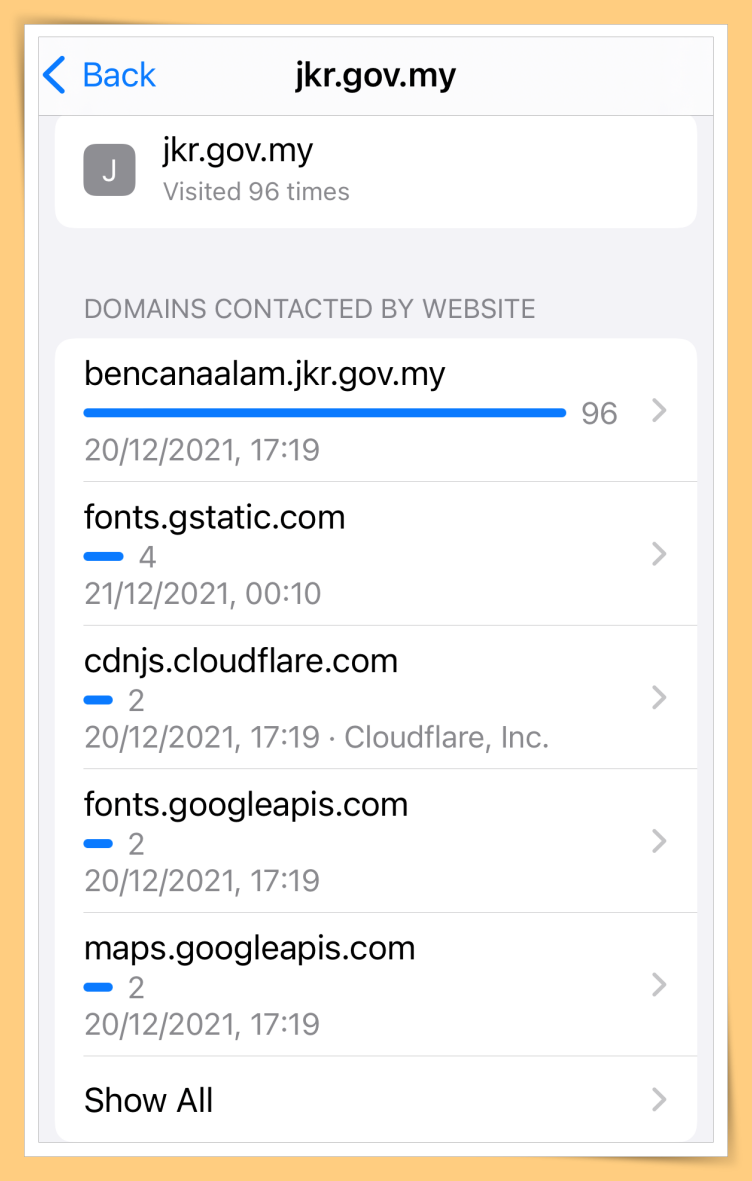Click the Visited 96 times summary card
This screenshot has width=752, height=1181.
point(375,172)
